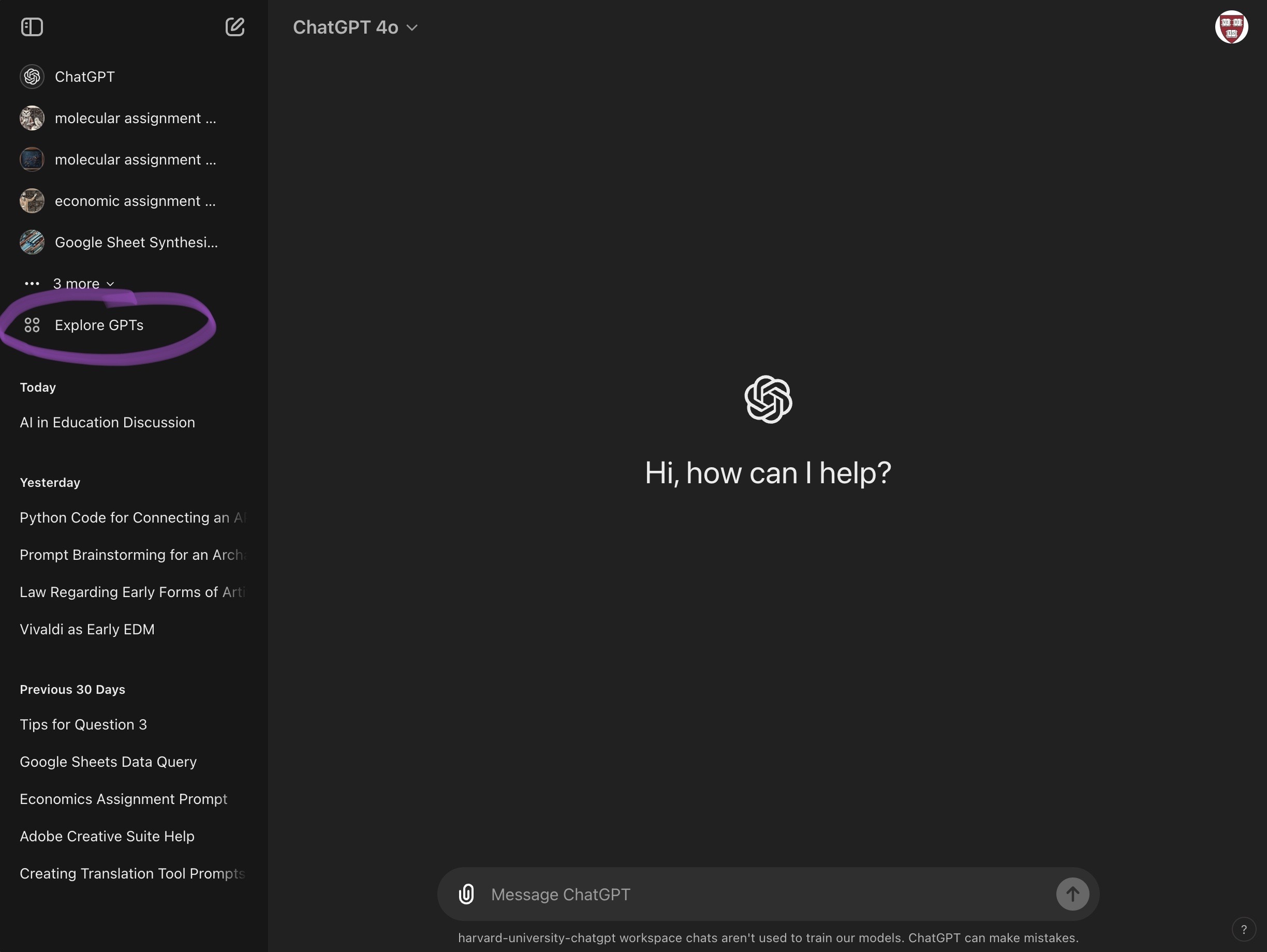Open the second molecular assignment GPT

135,160
